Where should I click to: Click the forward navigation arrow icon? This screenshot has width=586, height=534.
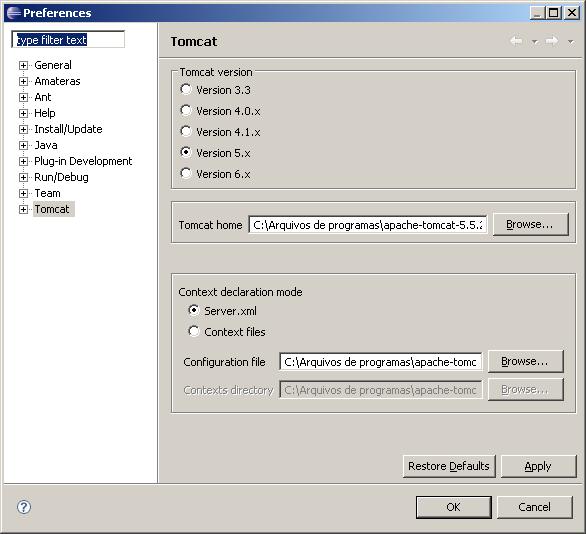tap(552, 41)
